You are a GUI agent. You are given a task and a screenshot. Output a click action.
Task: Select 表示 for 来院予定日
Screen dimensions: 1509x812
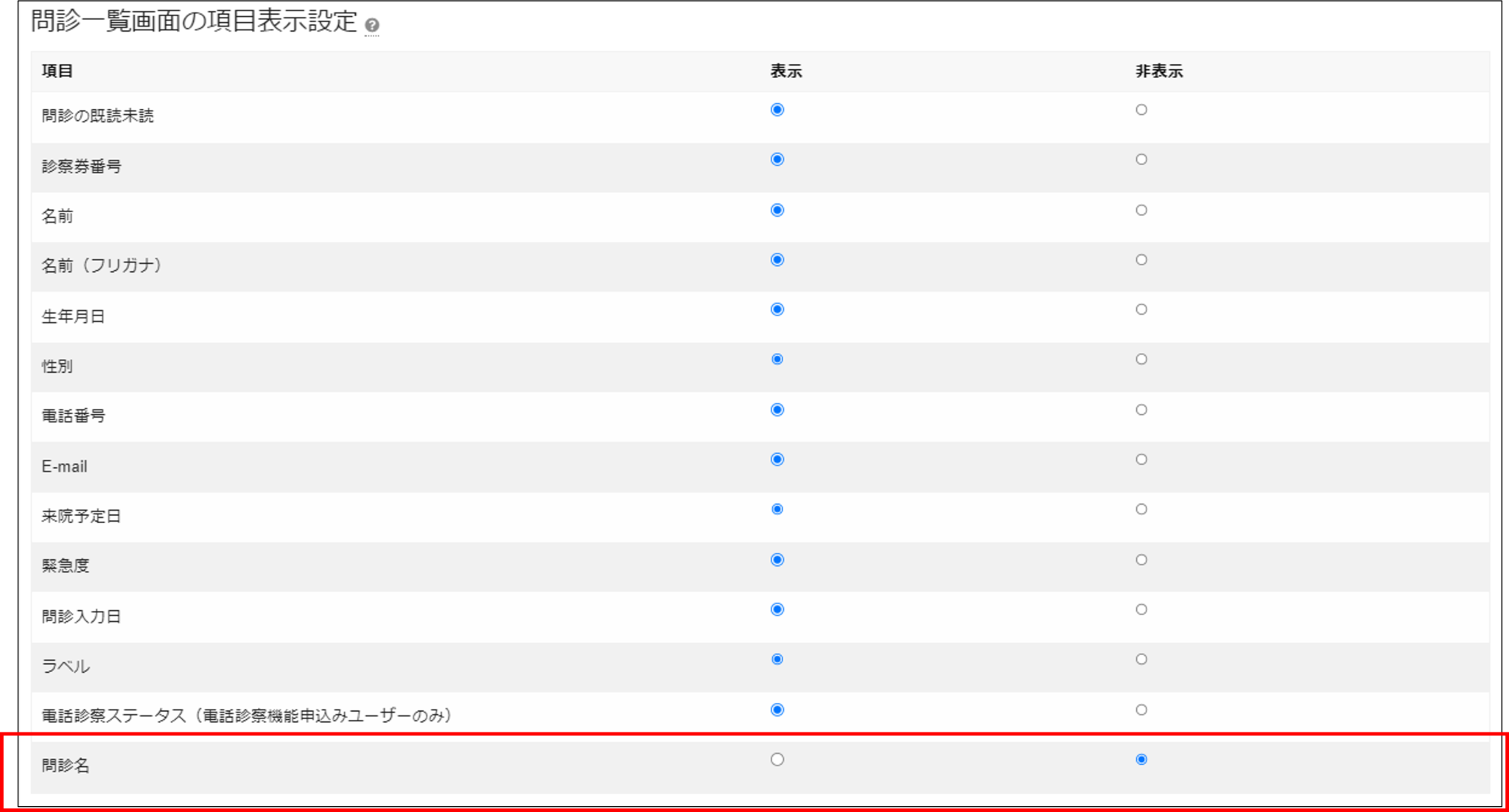(777, 509)
